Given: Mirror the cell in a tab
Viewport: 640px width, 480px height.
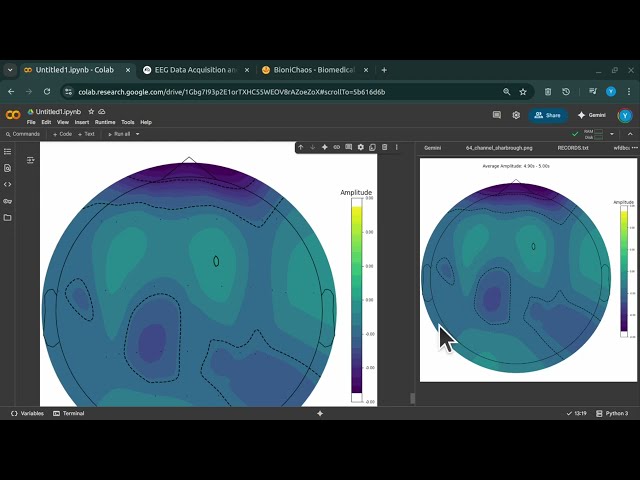Looking at the screenshot, I should [x=372, y=147].
